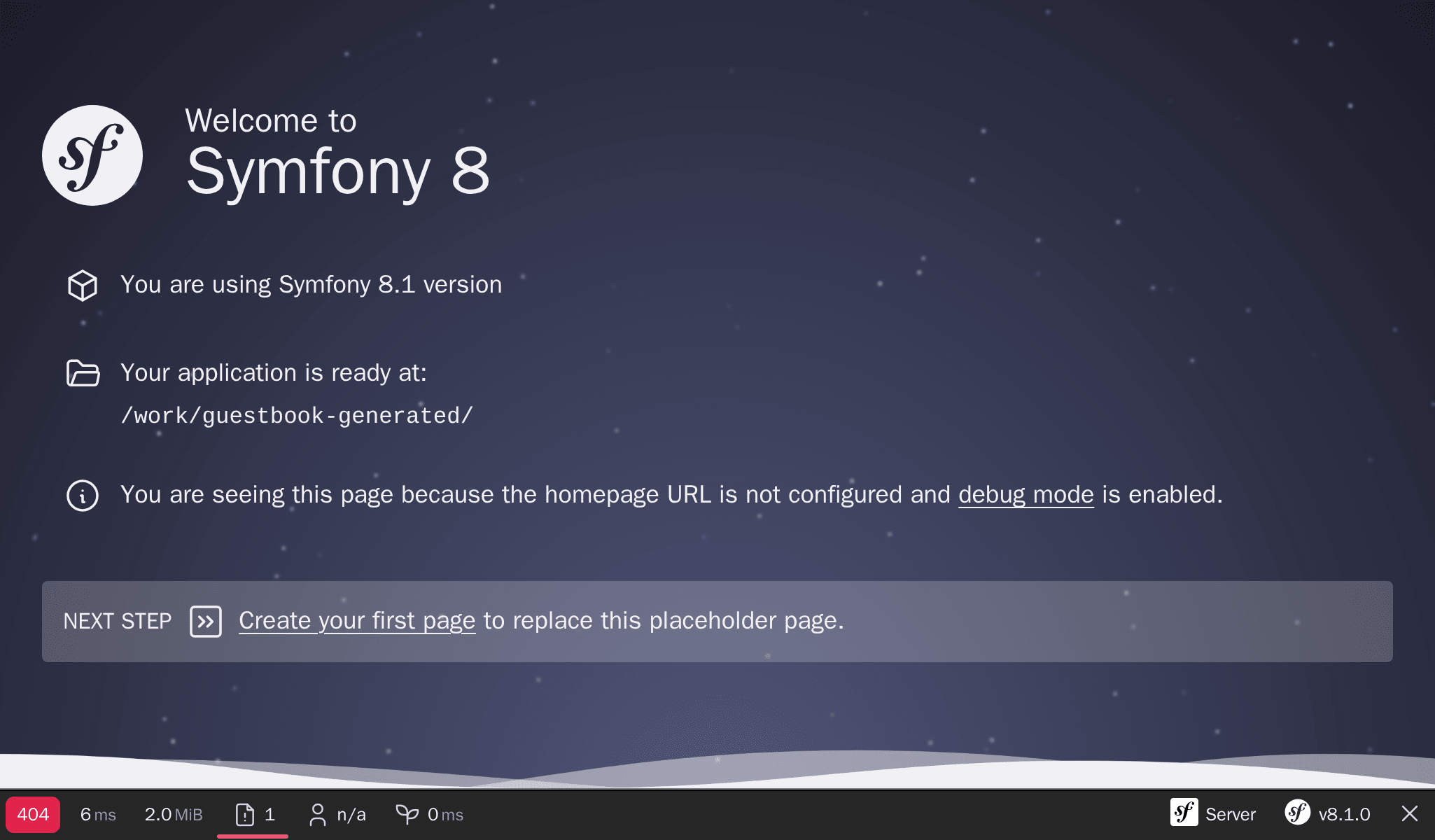The image size is (1435, 840).
Task: Click the Symfony logo beside the welcome heading
Action: pos(92,155)
